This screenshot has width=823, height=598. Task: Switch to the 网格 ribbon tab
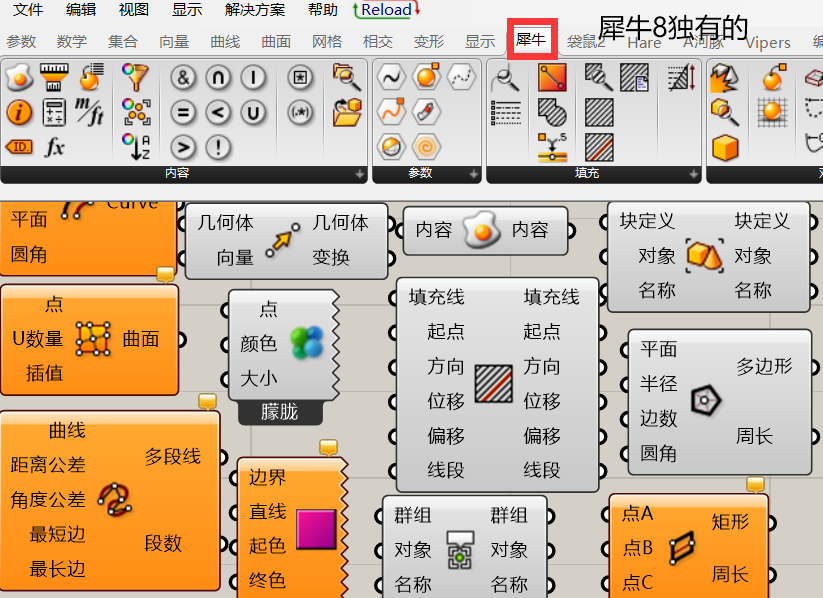[x=327, y=41]
